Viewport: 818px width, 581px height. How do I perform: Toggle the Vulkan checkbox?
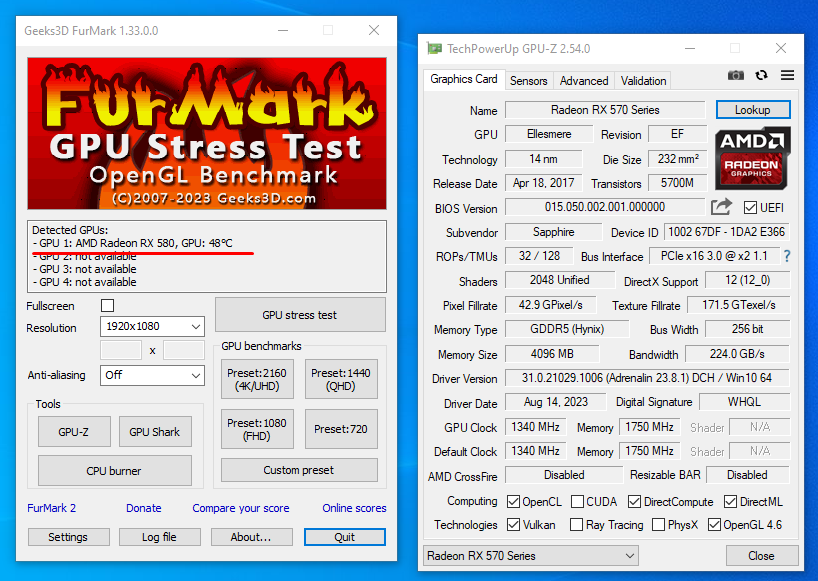tap(513, 525)
